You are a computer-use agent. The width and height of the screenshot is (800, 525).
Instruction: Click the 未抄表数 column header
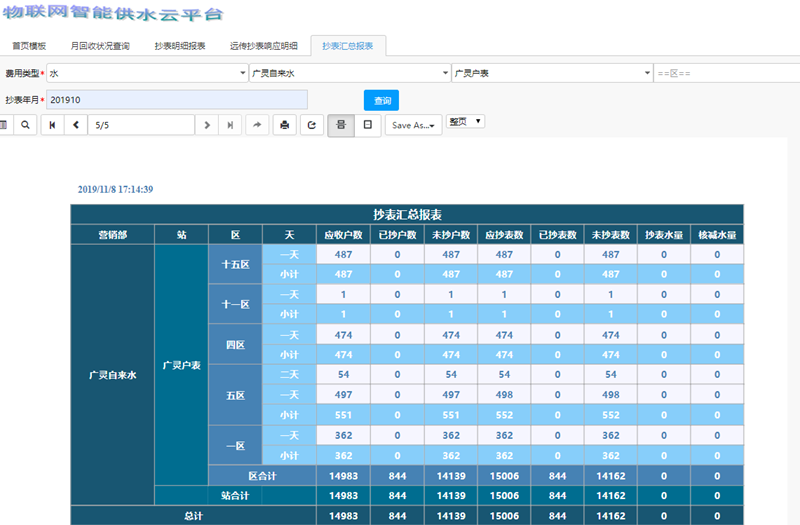[611, 235]
